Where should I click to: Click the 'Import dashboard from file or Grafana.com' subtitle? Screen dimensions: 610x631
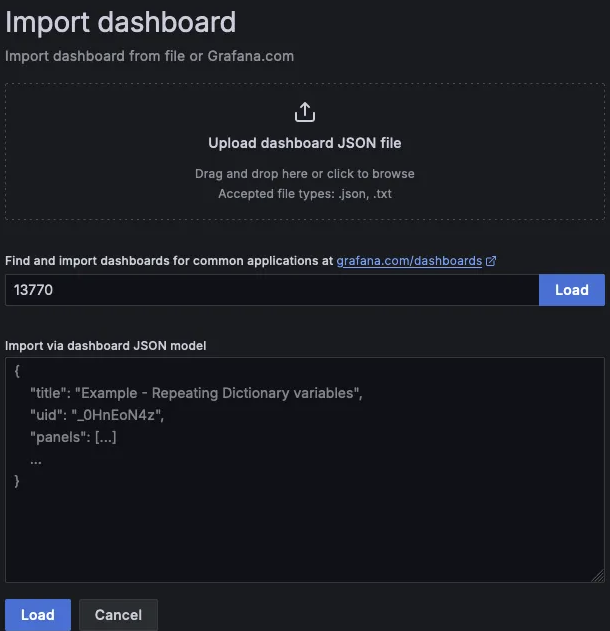click(149, 56)
